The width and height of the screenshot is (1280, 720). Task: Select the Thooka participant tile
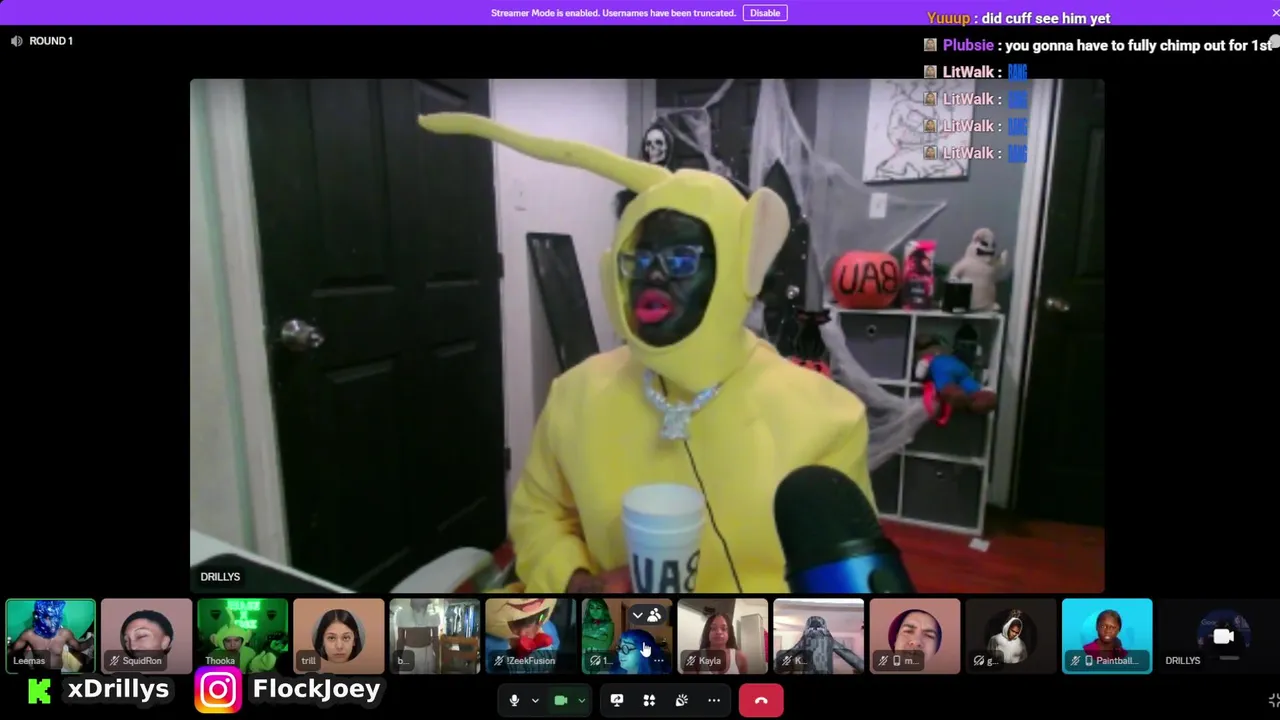coord(242,635)
